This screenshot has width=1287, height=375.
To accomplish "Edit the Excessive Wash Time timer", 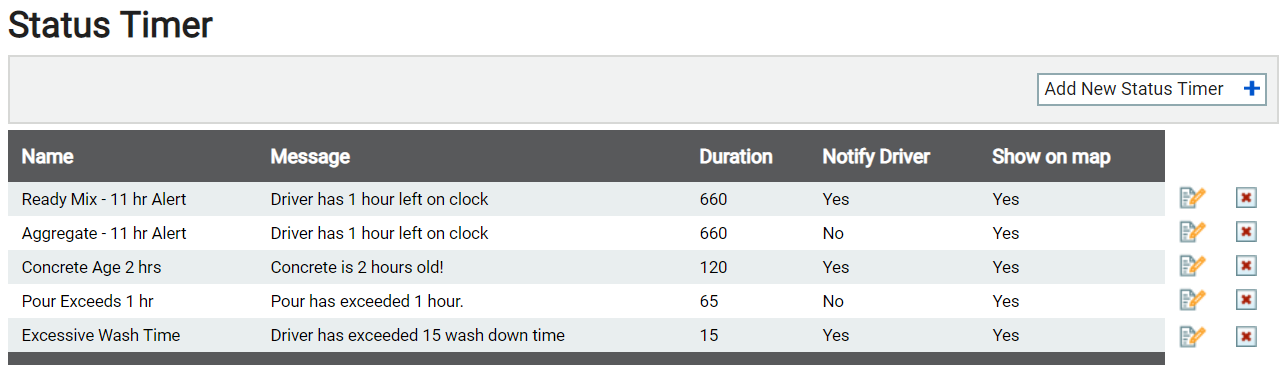I will tap(1192, 334).
